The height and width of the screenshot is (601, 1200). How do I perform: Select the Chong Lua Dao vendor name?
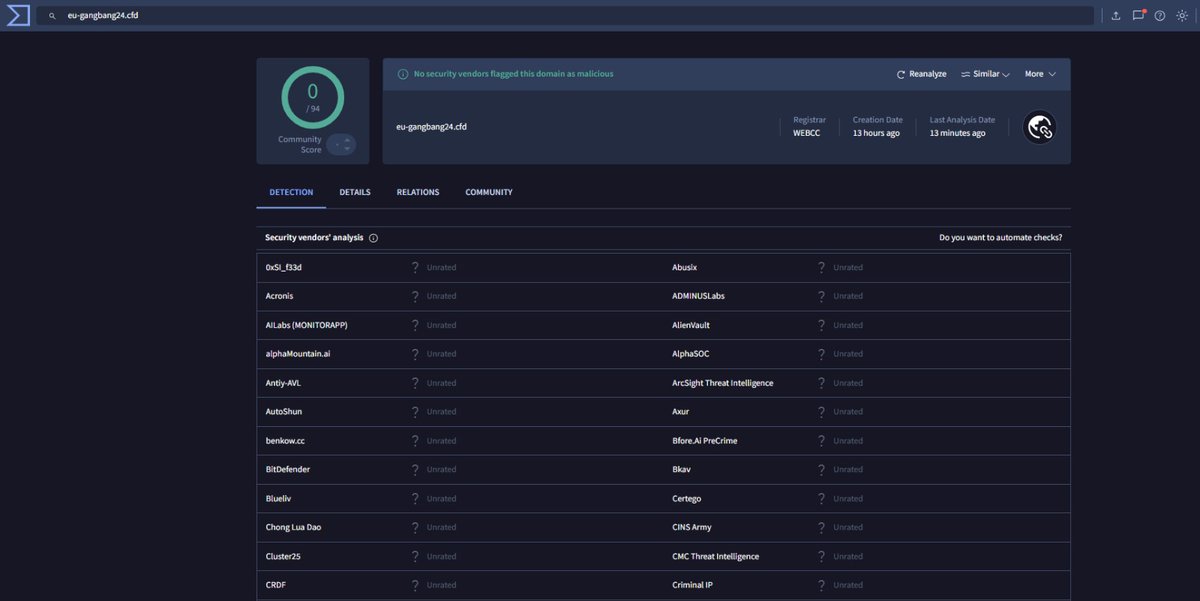[x=293, y=527]
